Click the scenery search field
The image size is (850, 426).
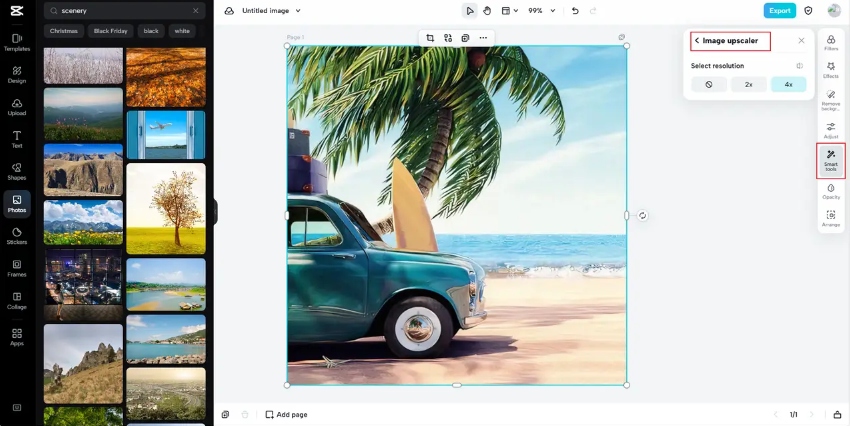pos(125,11)
